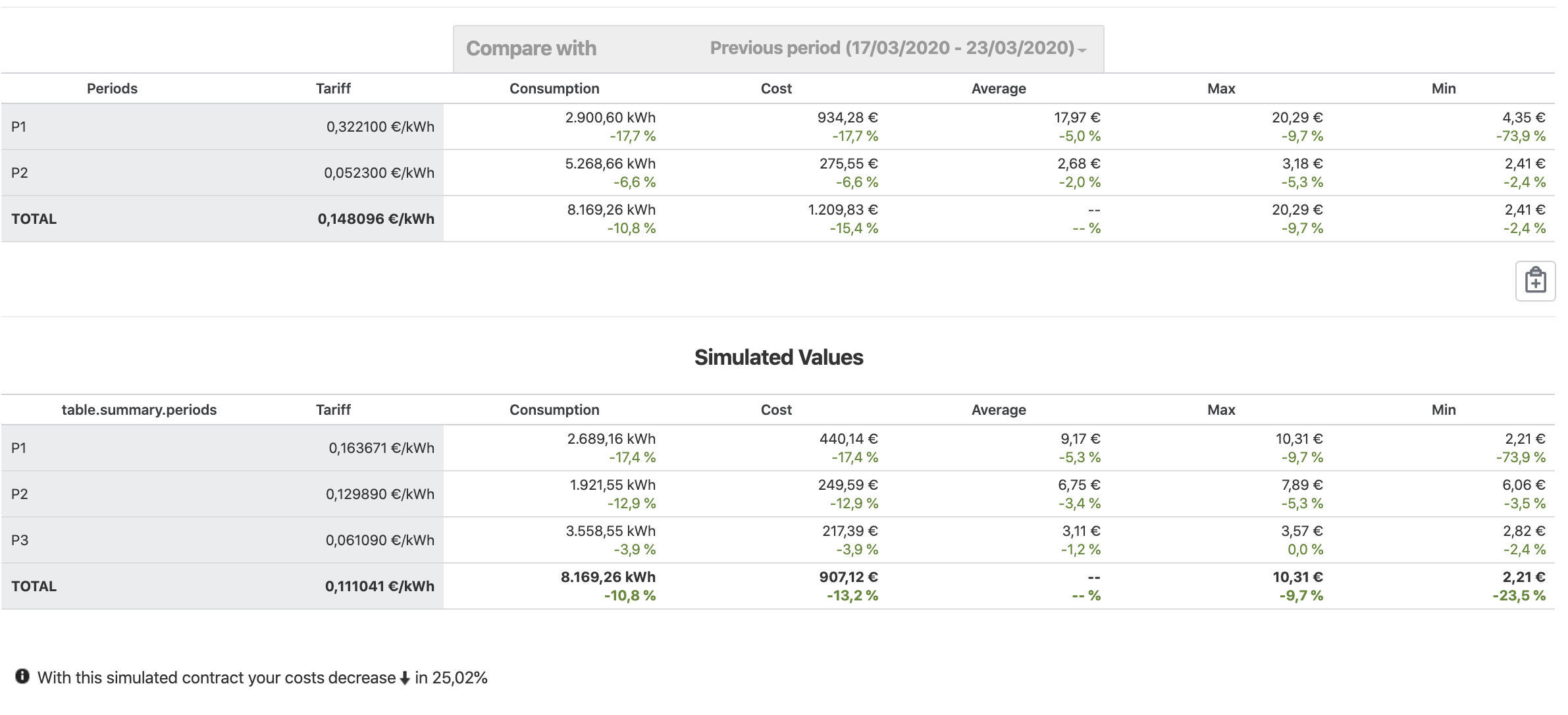Image resolution: width=1568 pixels, height=715 pixels.
Task: Select simulated TOTAL row showing 0,111041 €/kWh
Action: click(x=222, y=587)
